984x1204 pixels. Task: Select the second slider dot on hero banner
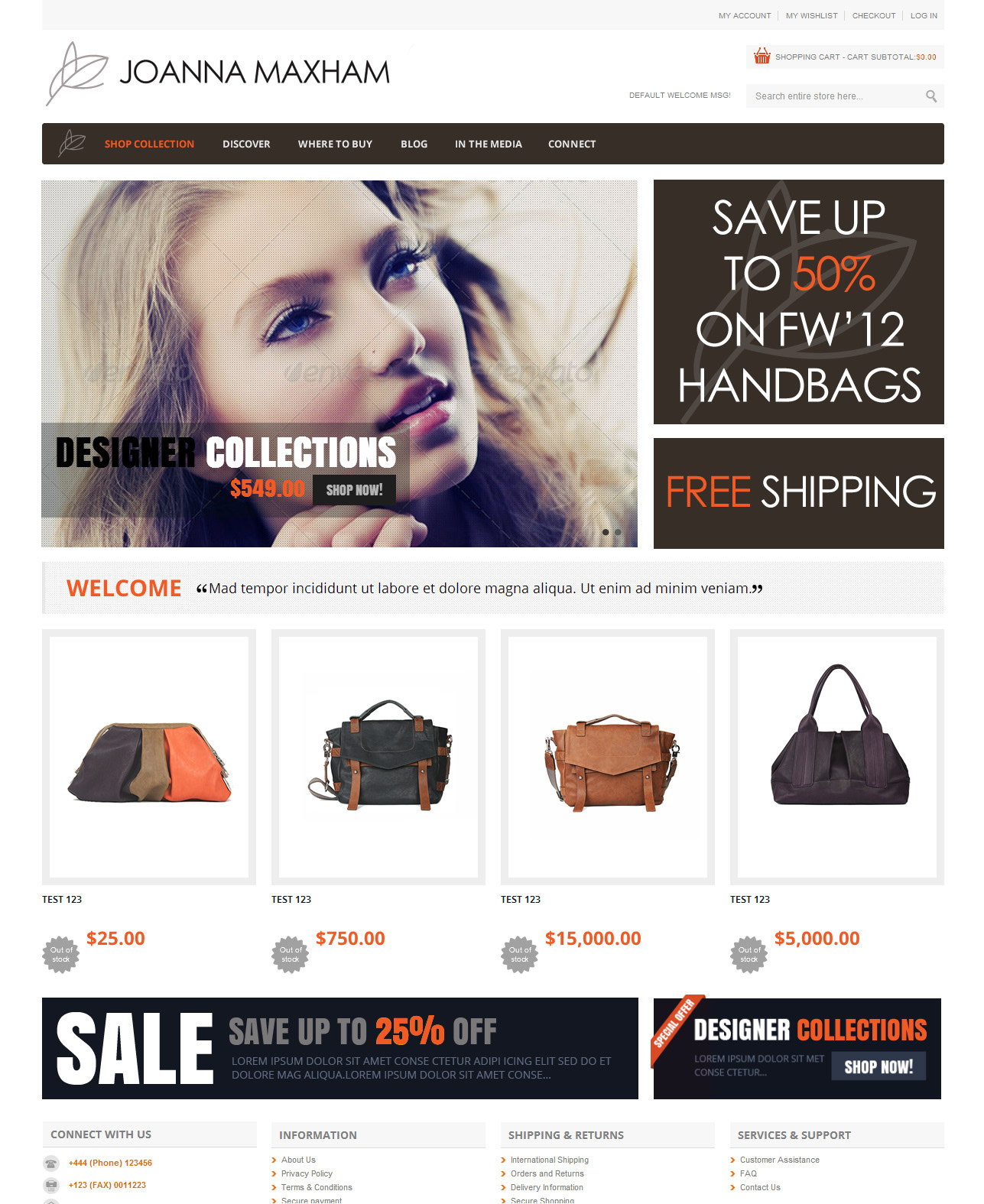(x=618, y=532)
